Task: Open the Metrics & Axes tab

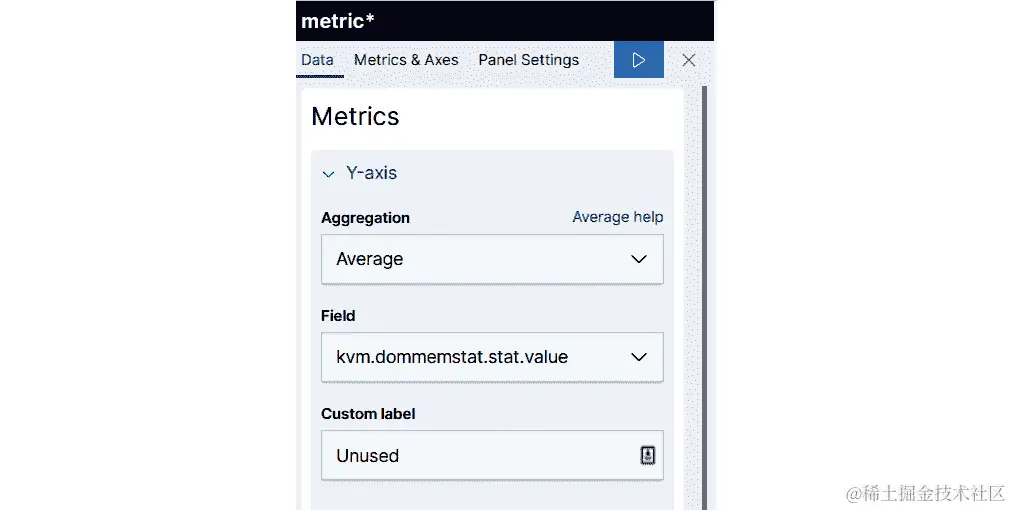Action: (406, 60)
